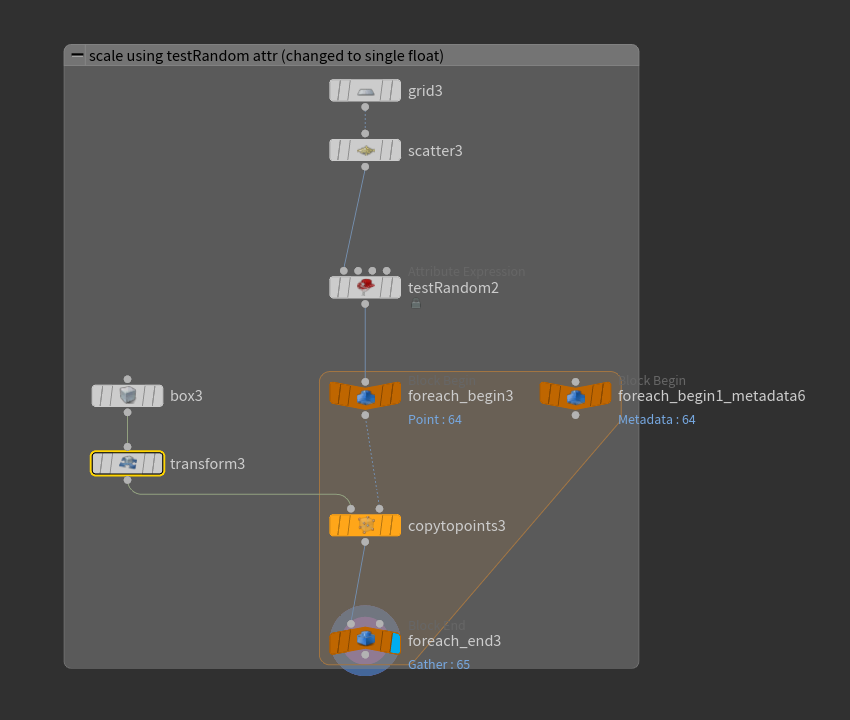Click the network box title bar text

[x=266, y=56]
